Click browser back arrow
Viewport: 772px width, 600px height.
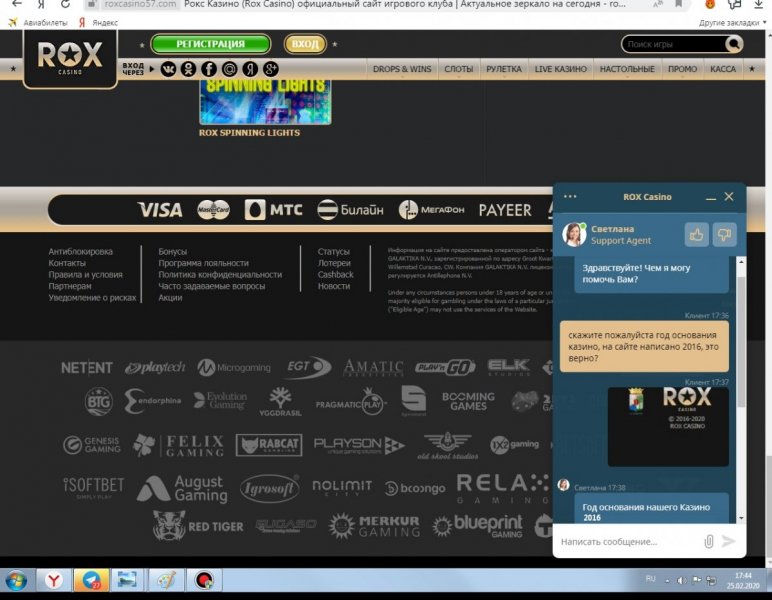[17, 4]
